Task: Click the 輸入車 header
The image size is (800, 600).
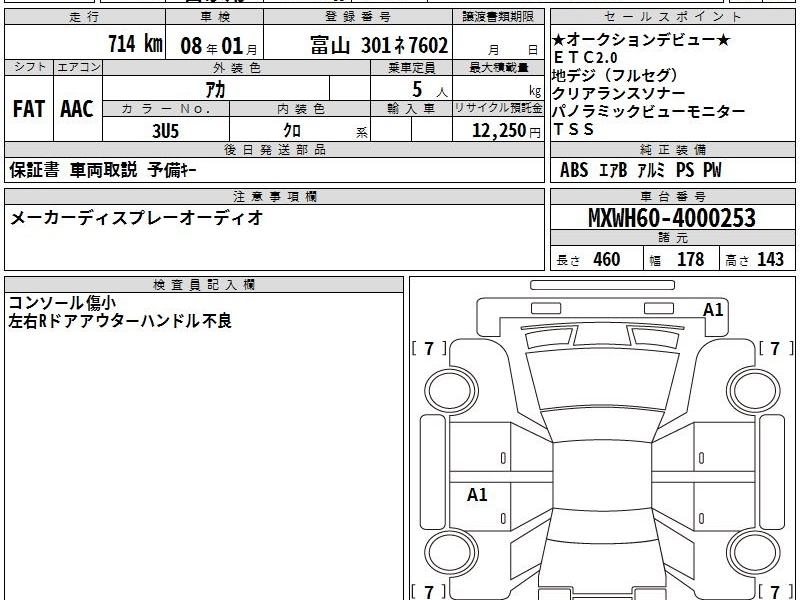Action: (x=411, y=108)
